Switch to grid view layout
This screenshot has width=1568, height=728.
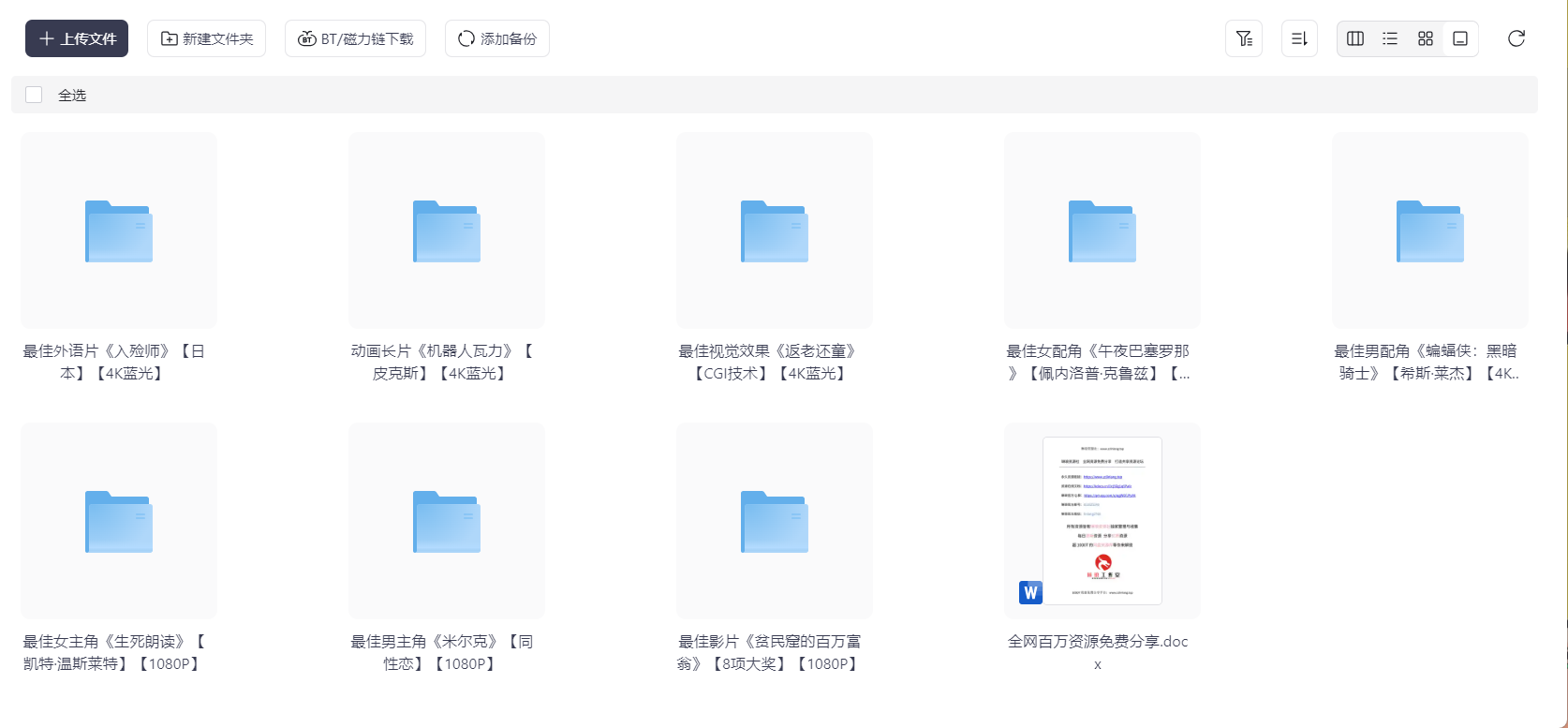[1426, 38]
